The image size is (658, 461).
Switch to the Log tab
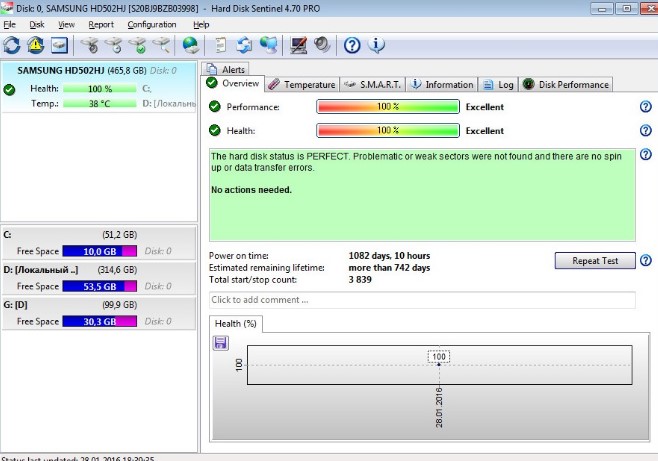pyautogui.click(x=498, y=85)
